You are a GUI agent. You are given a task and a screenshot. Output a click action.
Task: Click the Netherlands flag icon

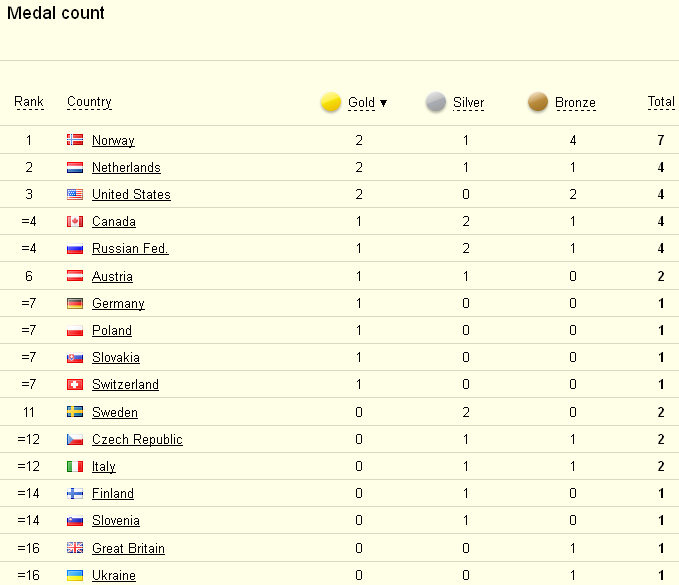point(75,167)
